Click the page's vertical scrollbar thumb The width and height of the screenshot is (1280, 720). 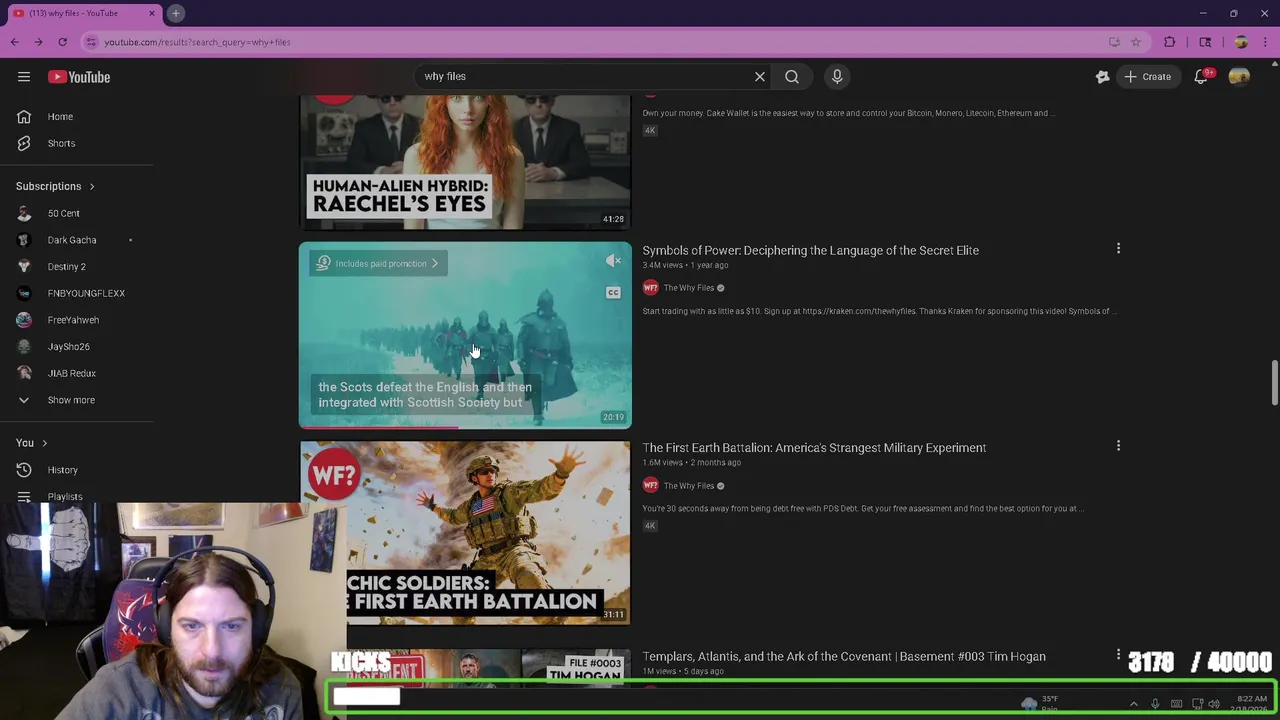point(1274,383)
